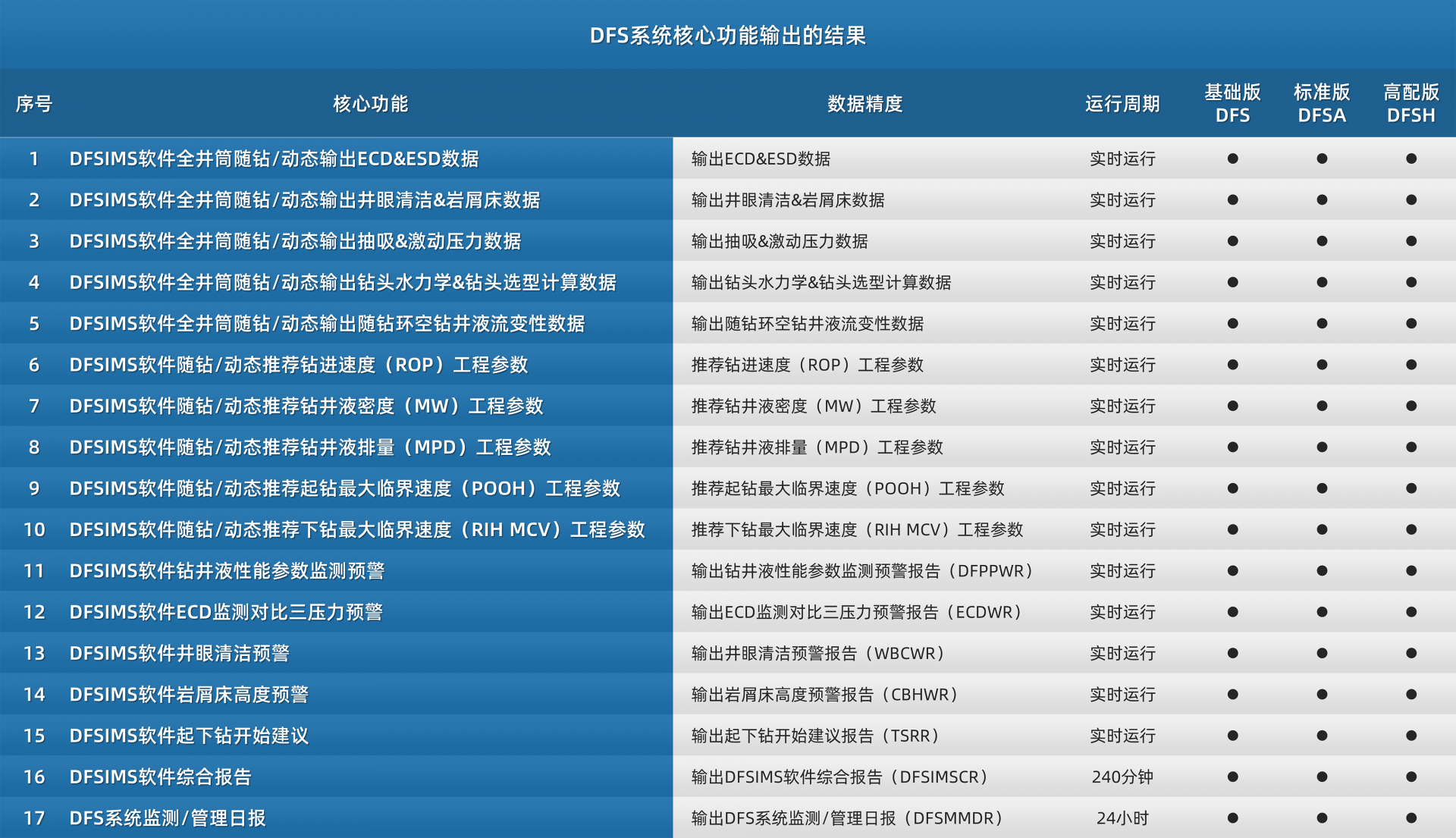Click the 240分钟 run period cell
The width and height of the screenshot is (1456, 838).
(x=1122, y=777)
